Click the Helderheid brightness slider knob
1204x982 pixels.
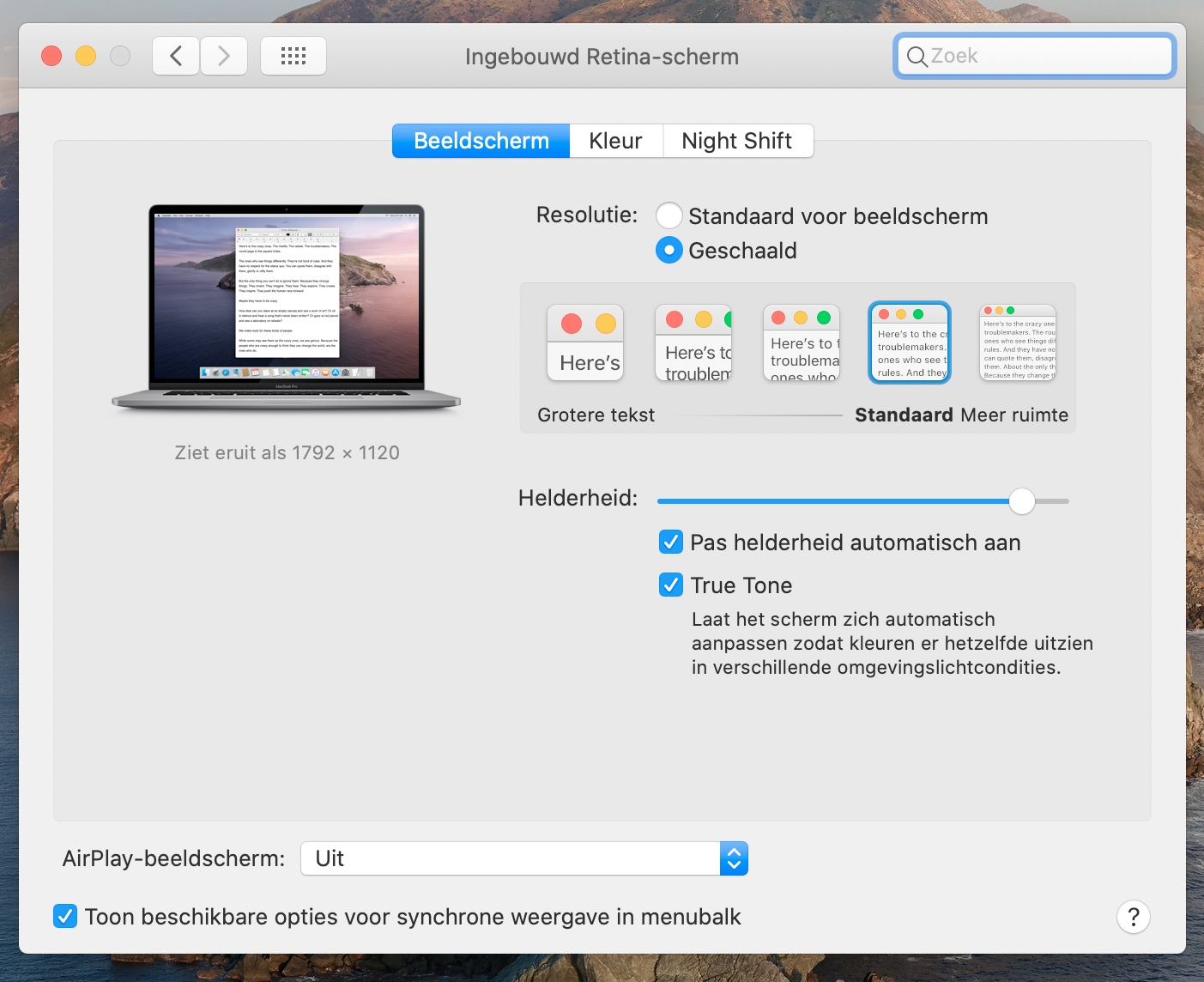tap(1021, 501)
